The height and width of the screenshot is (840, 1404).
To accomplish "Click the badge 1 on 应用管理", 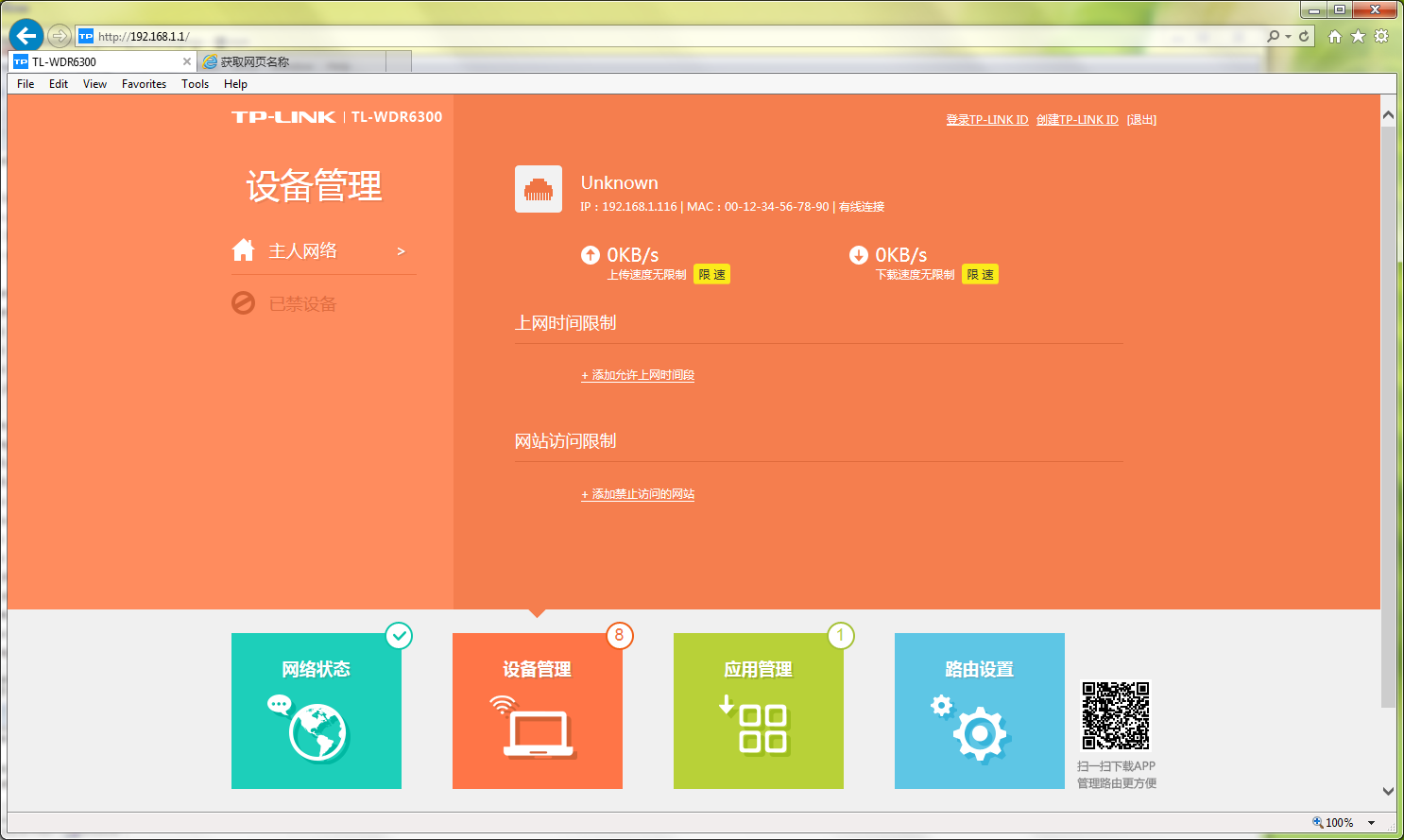I will [841, 636].
